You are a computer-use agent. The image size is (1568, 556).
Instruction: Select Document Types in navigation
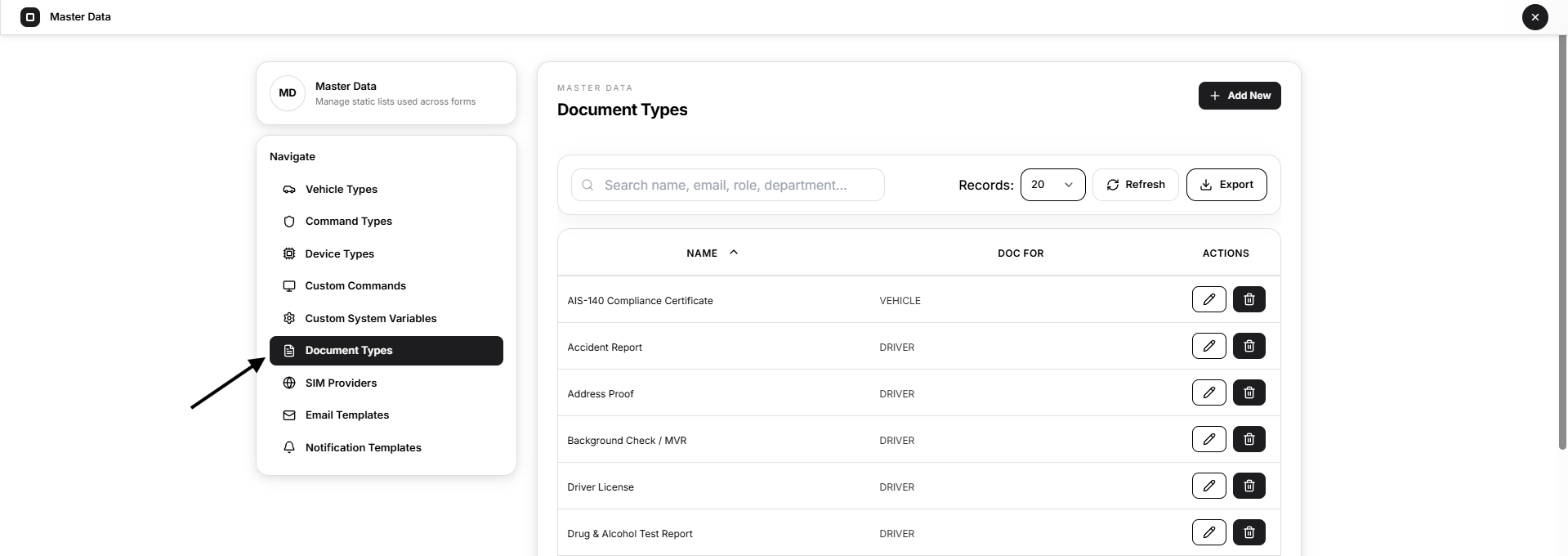386,351
